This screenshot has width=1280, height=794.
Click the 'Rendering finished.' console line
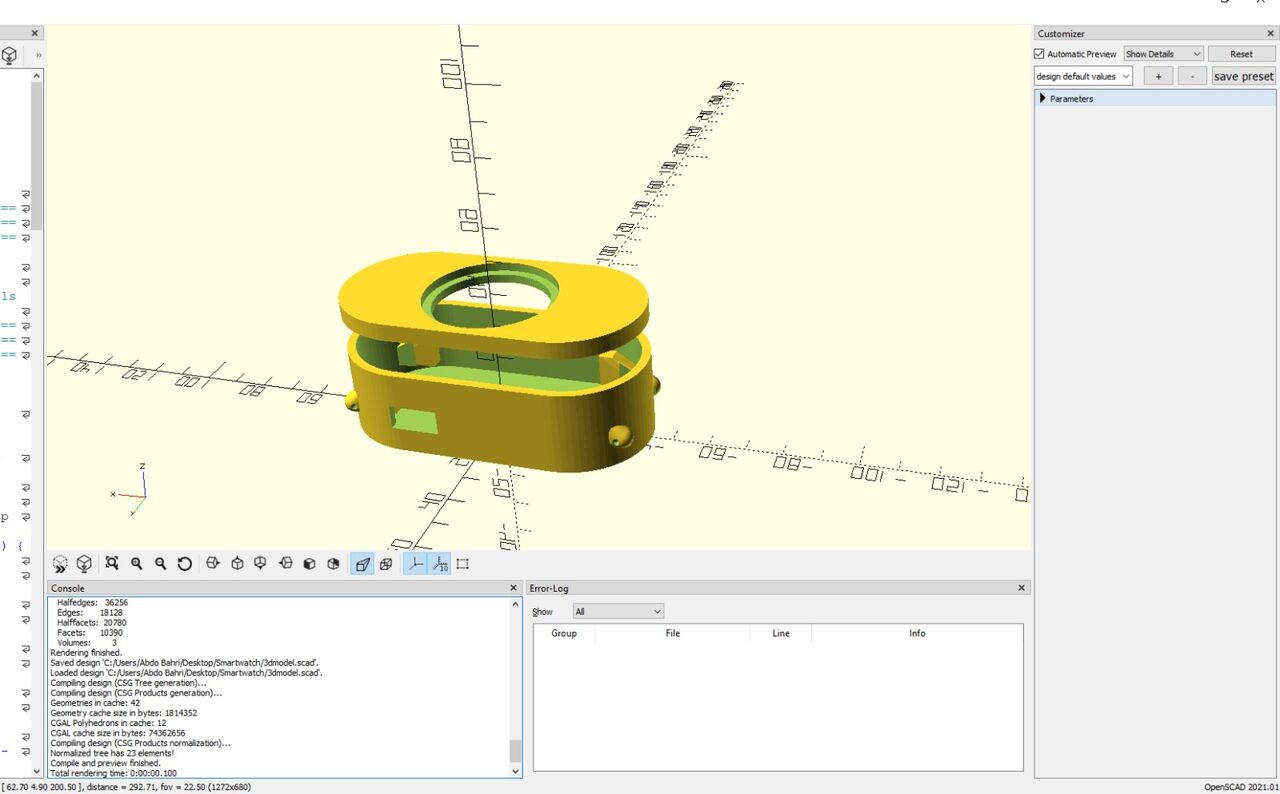click(x=86, y=653)
